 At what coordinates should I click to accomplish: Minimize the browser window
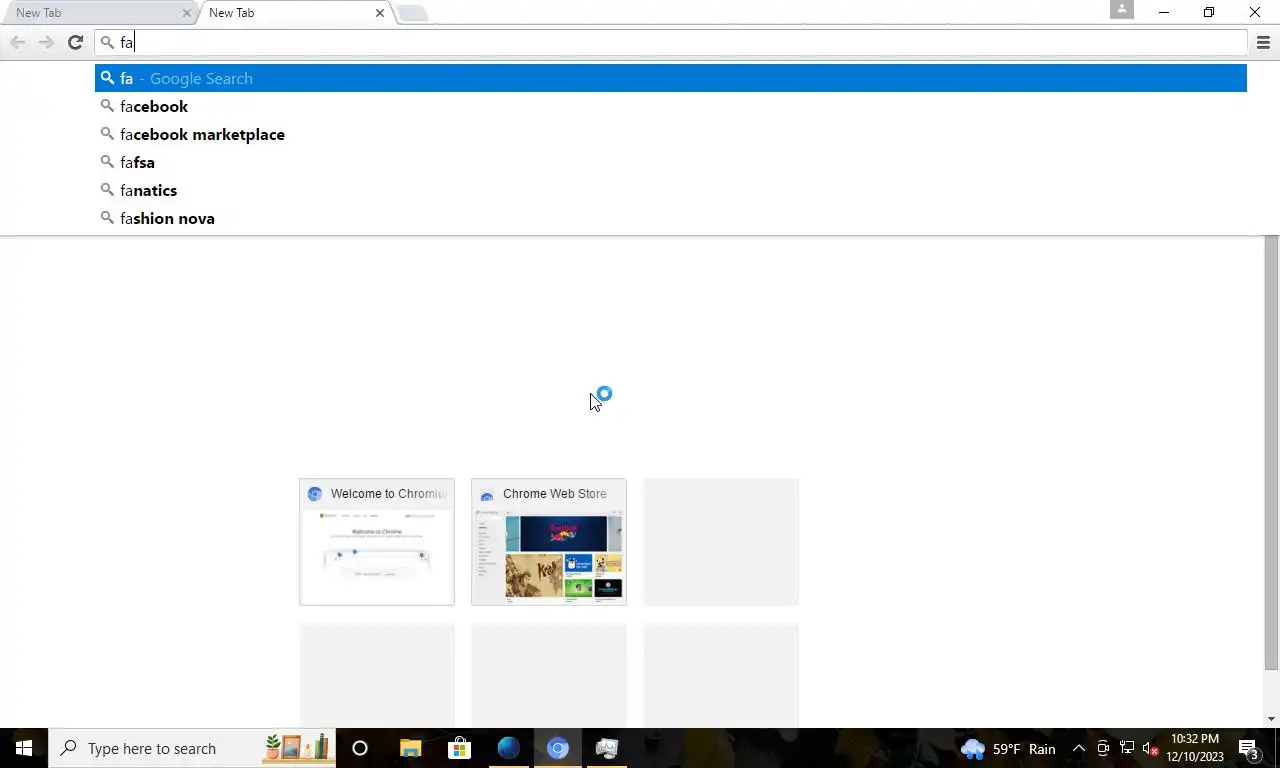tap(1164, 12)
